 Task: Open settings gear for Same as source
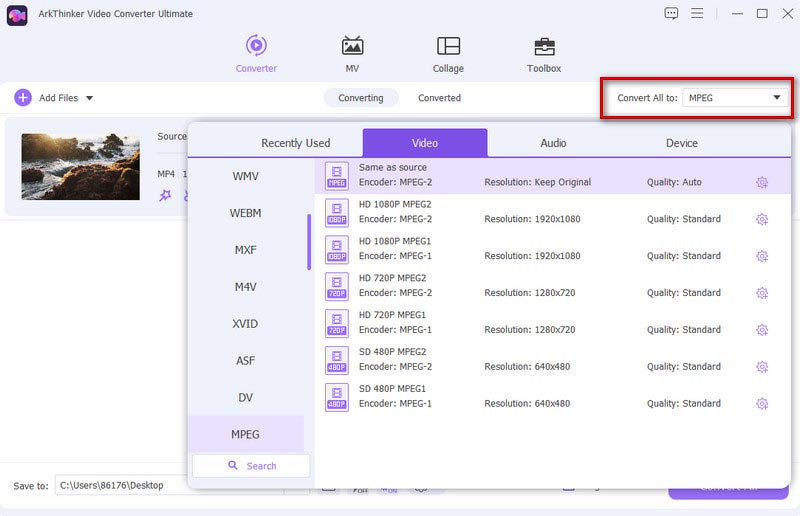click(x=762, y=182)
